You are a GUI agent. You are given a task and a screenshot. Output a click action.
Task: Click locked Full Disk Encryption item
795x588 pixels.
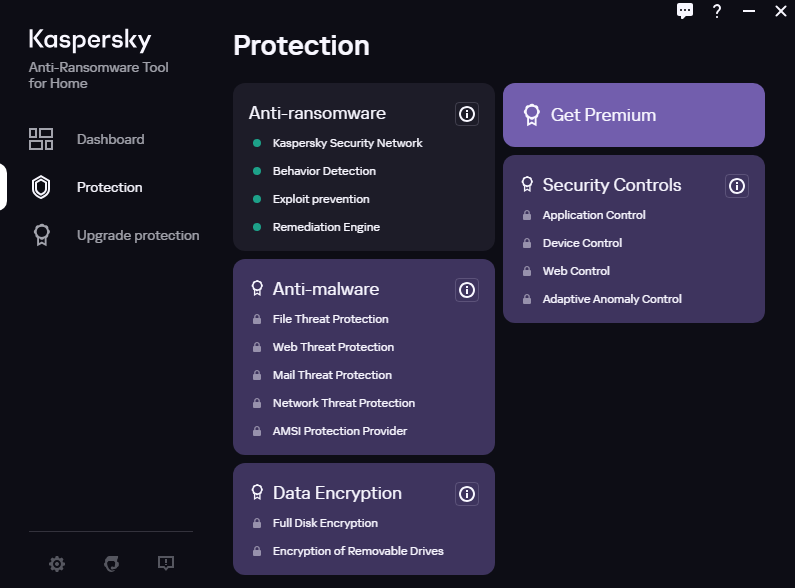(325, 523)
